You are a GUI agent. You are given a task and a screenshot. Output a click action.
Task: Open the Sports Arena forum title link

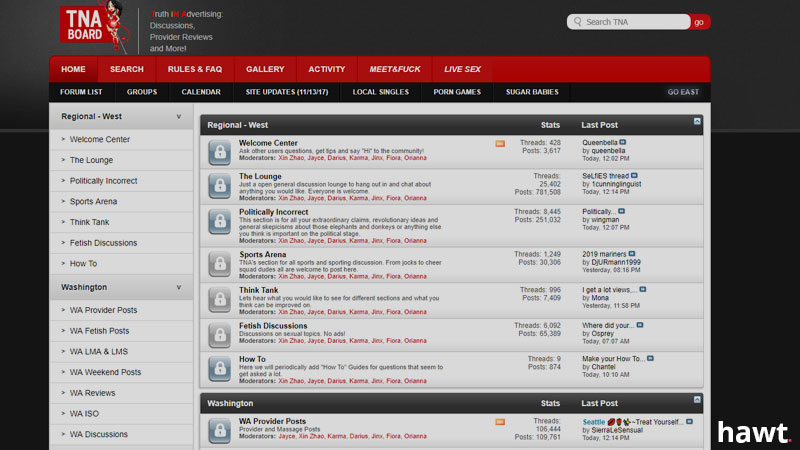[263, 254]
